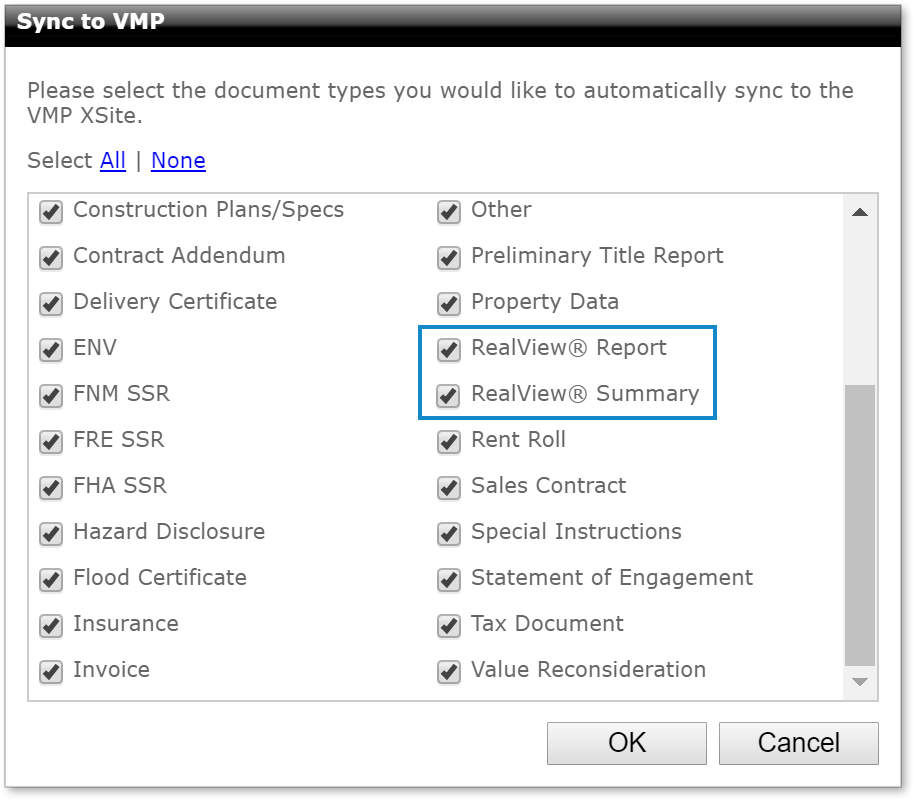The width and height of the screenshot is (914, 800).
Task: Toggle the Preliminary Title Report checkbox
Action: [x=449, y=258]
